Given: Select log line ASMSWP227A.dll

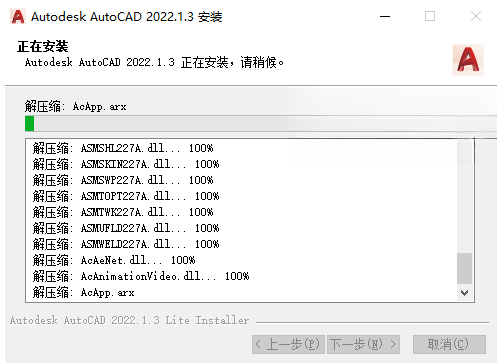Looking at the screenshot, I should tap(123, 180).
